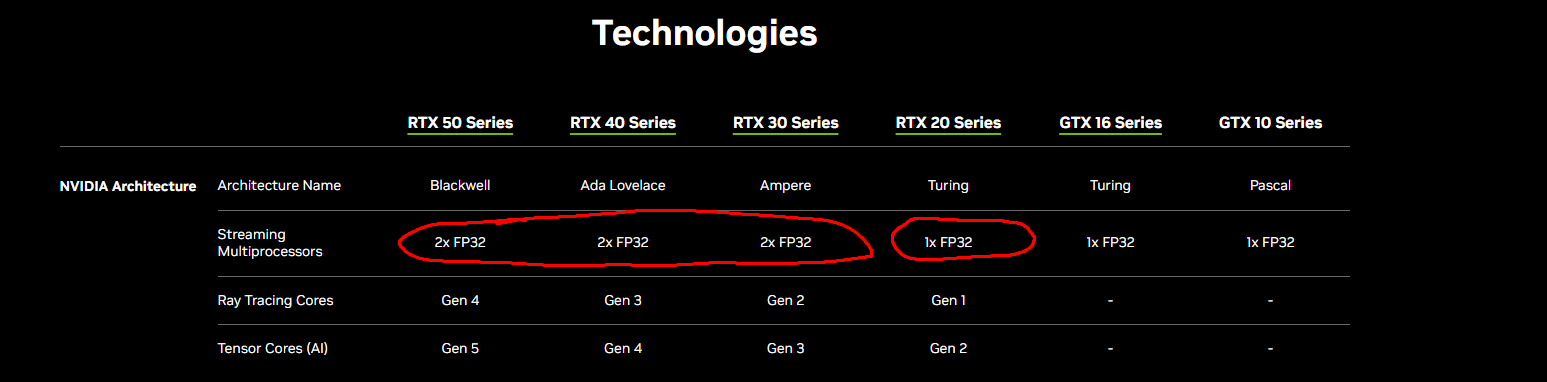
Task: Click the Technologies heading
Action: pos(705,33)
